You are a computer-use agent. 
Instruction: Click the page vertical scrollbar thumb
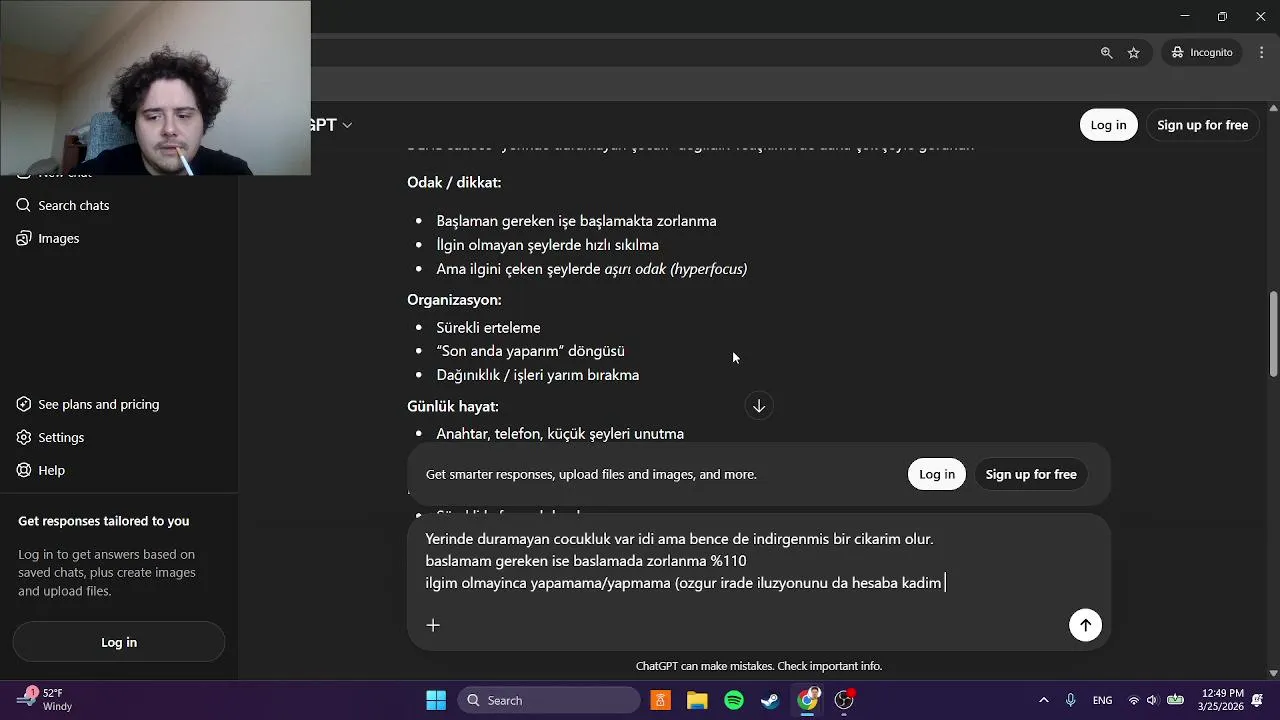1273,334
